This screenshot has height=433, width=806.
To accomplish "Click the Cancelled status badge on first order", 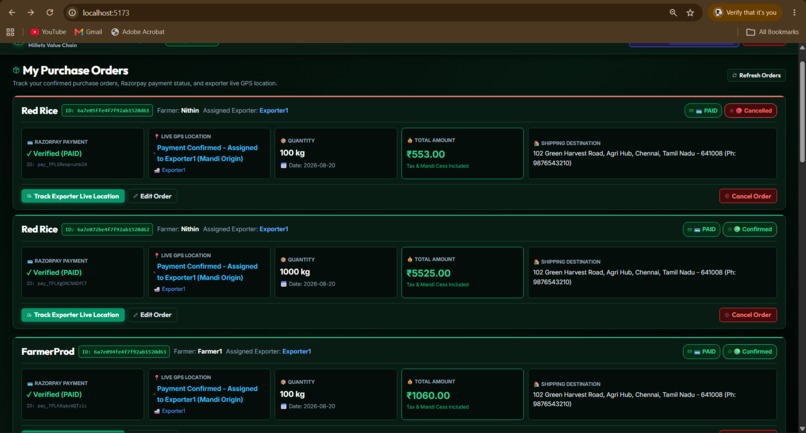I will click(750, 111).
